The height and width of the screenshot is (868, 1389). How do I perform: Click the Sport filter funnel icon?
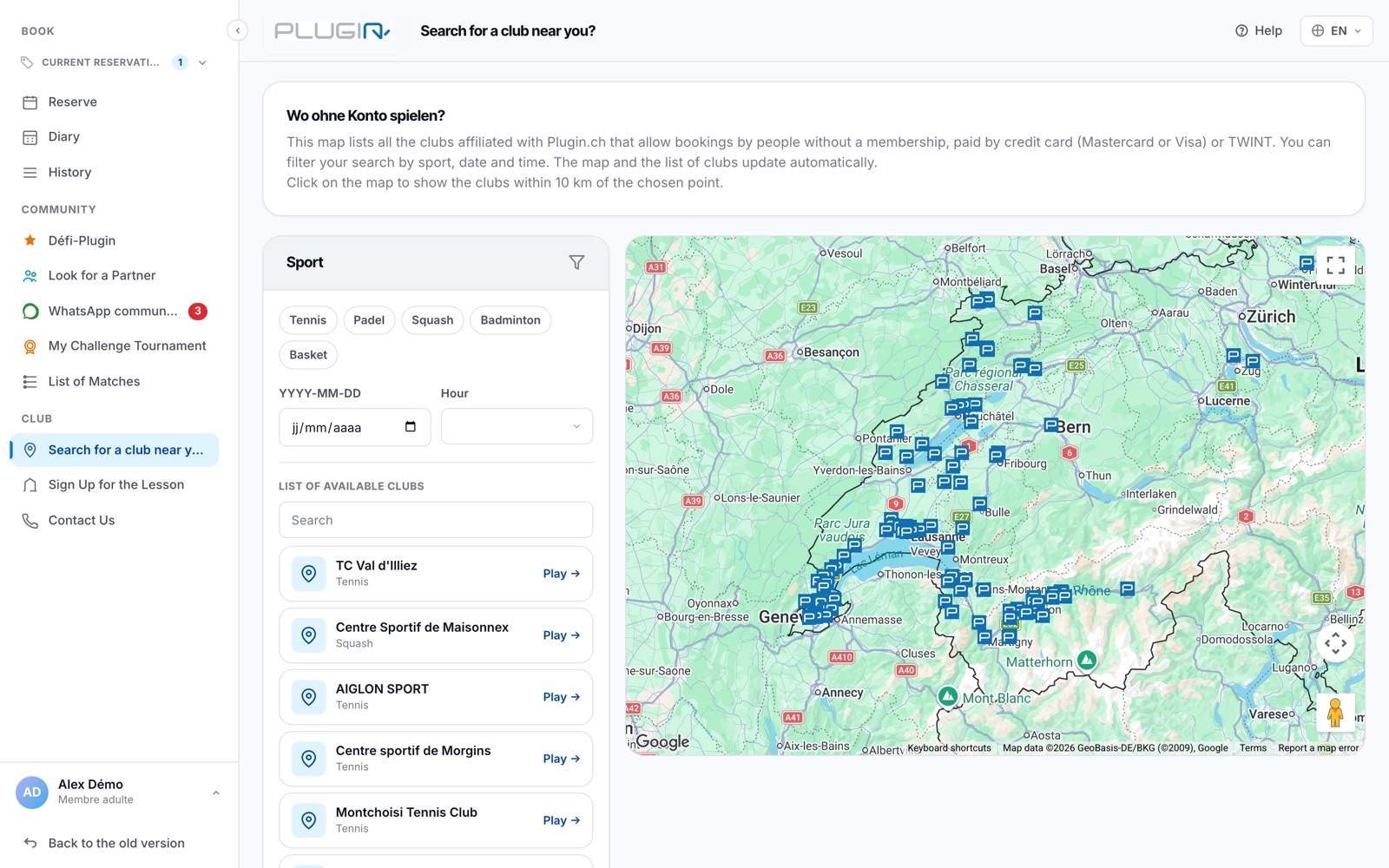click(x=576, y=262)
